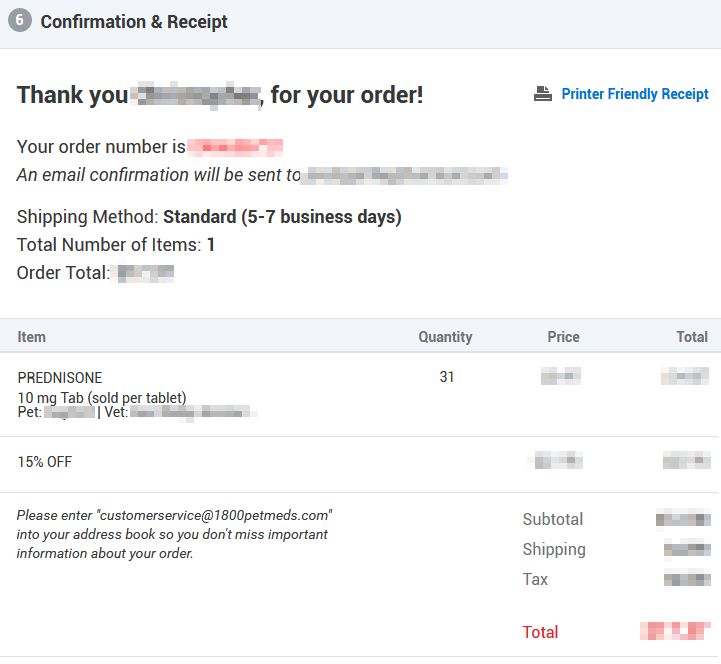The image size is (721, 664).
Task: Click the Total column header
Action: [x=692, y=337]
